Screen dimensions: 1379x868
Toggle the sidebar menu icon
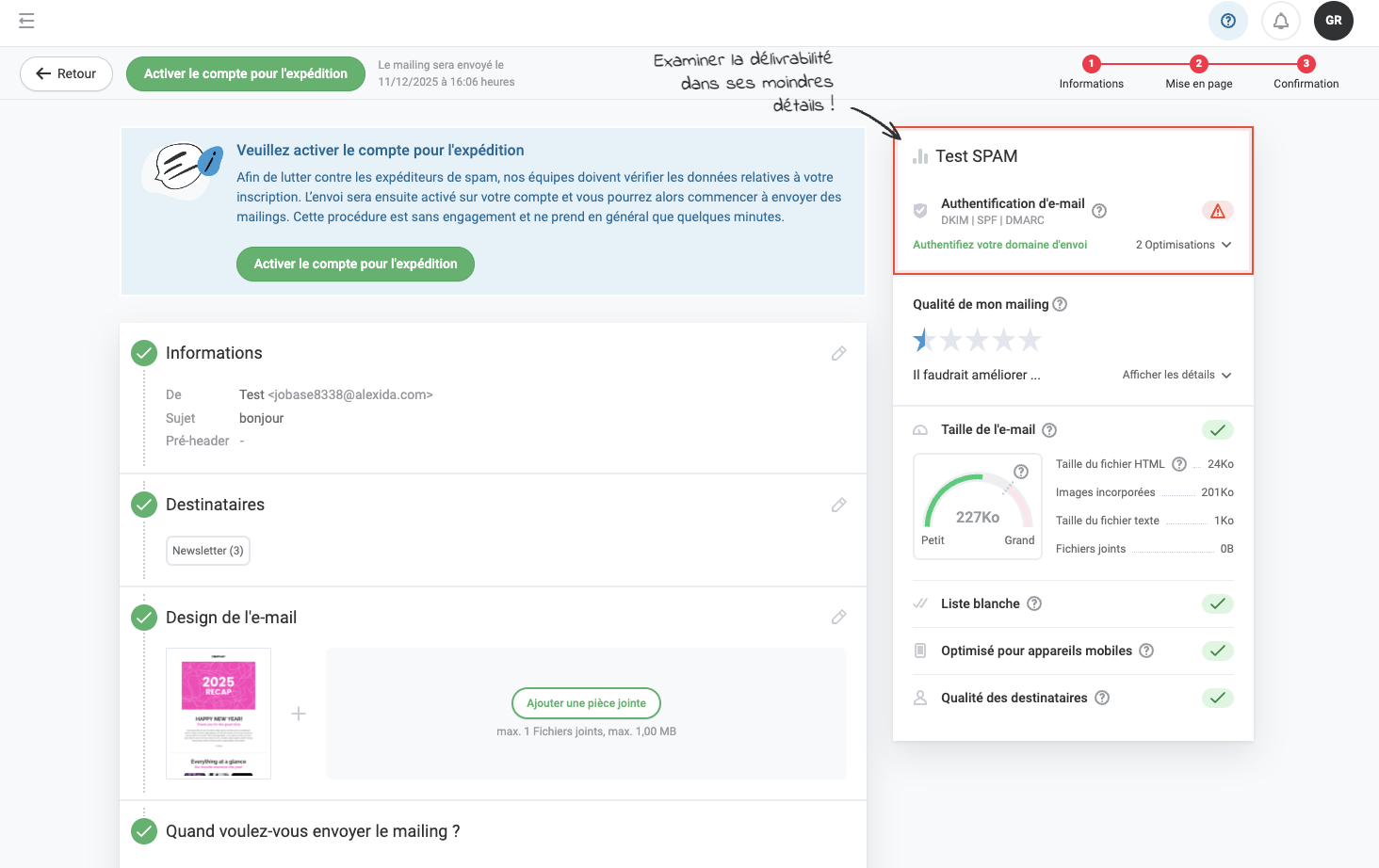26,21
